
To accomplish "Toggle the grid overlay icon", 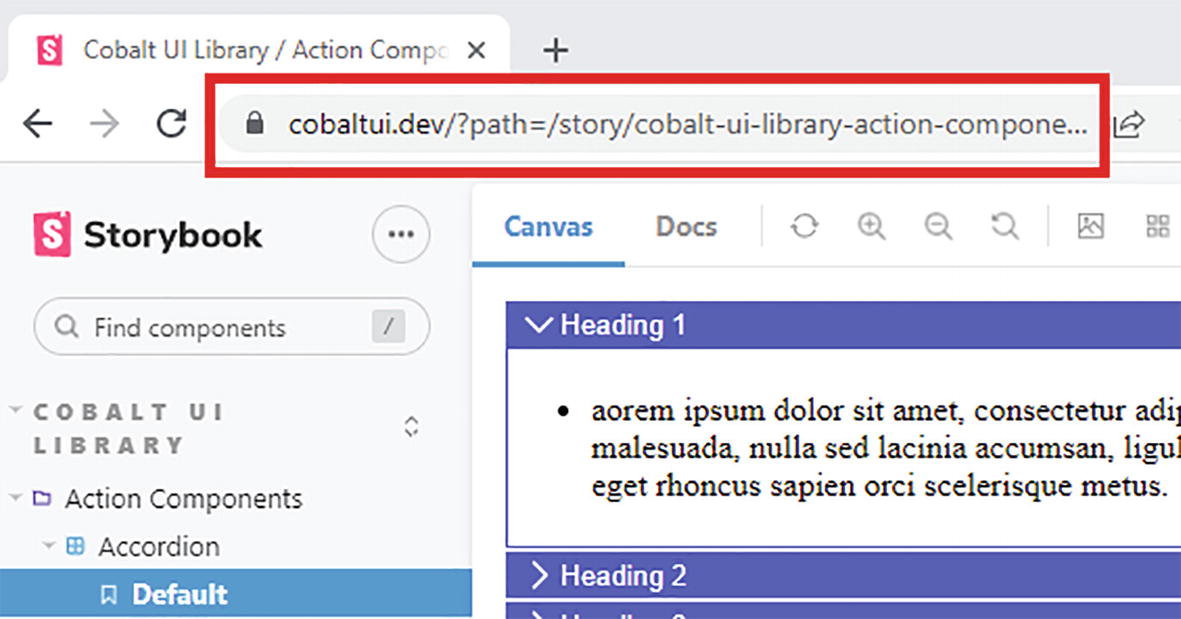I will click(x=1157, y=227).
